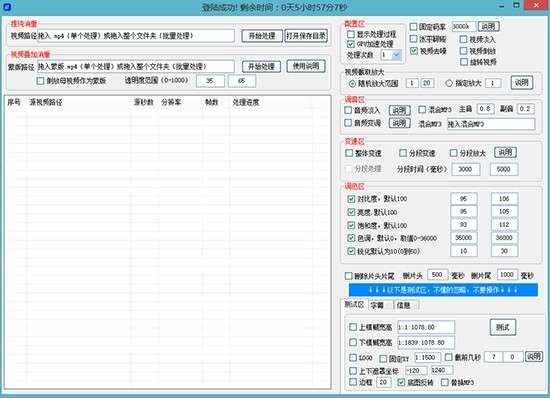This screenshot has width=550, height=398.
Task: Click the application icon in the title bar
Action: 7,6
